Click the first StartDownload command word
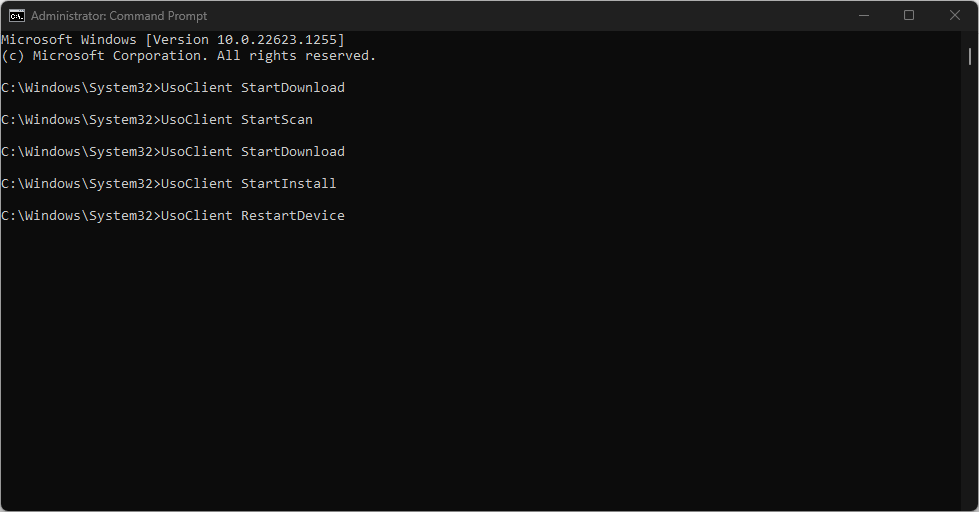 292,88
